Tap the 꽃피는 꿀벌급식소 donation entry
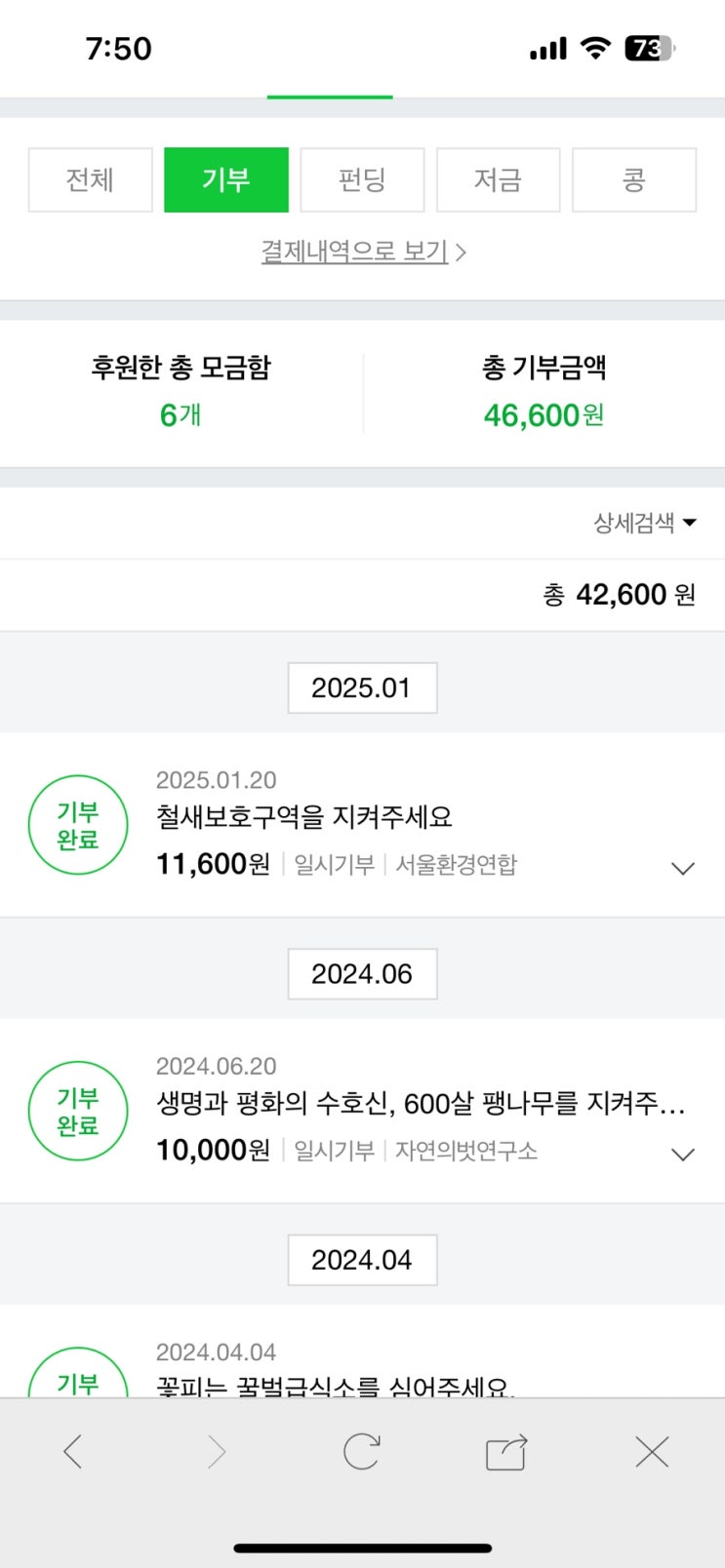Viewport: 725px width, 1568px height. pos(335,1385)
